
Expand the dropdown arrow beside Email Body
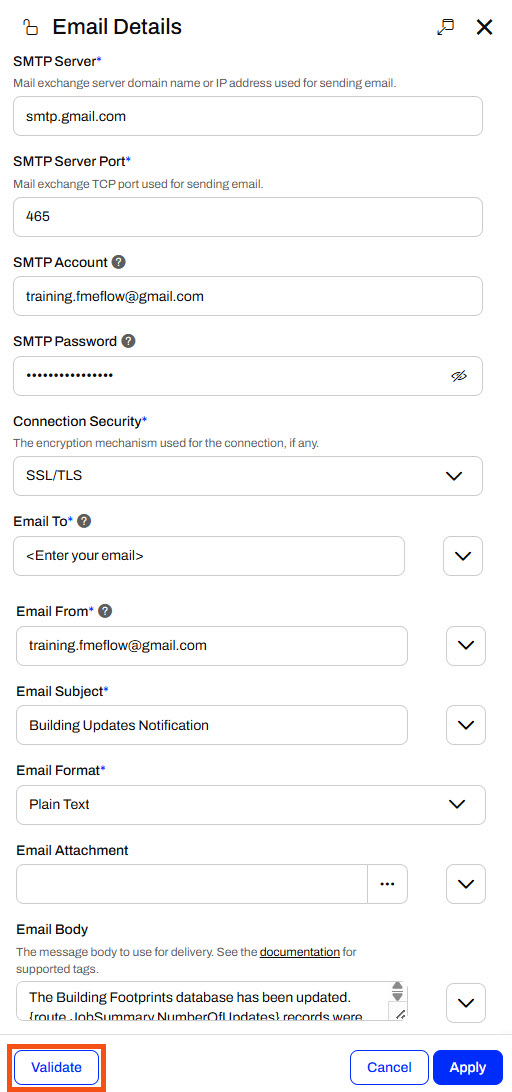point(466,1003)
